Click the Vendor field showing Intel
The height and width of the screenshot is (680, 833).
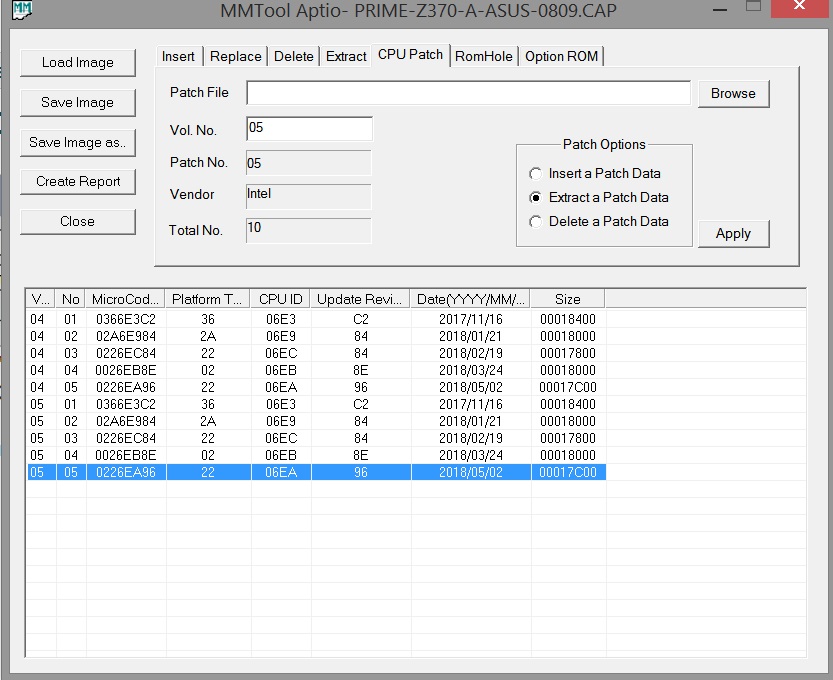click(x=309, y=197)
